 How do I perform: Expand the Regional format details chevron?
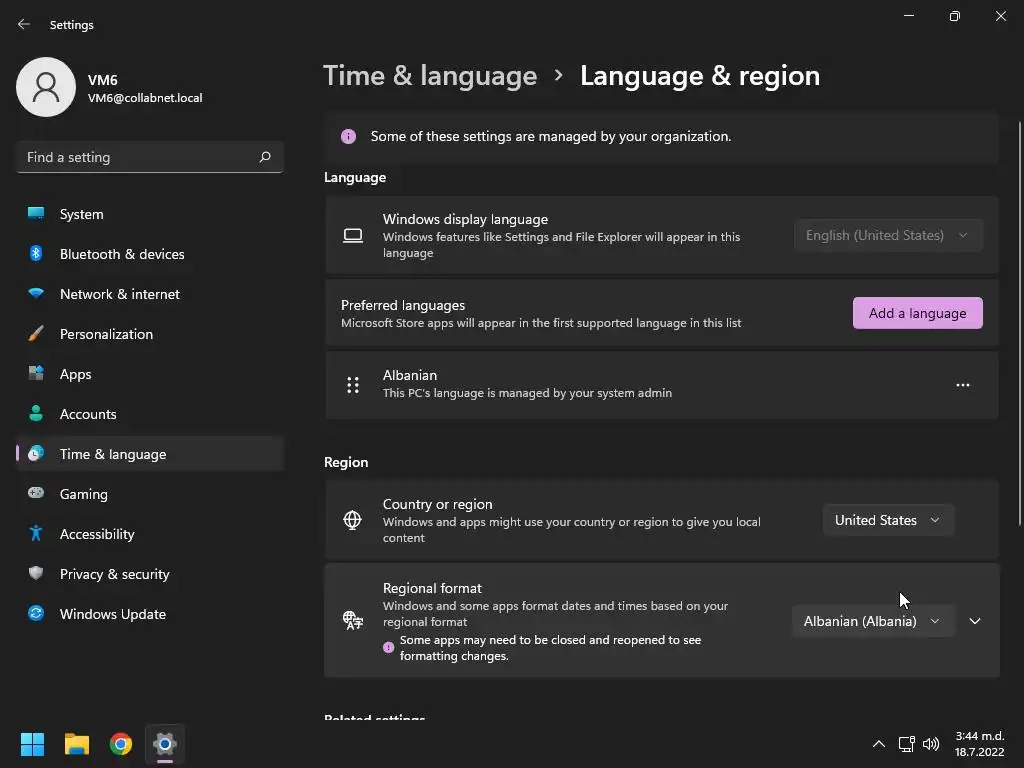tap(975, 621)
